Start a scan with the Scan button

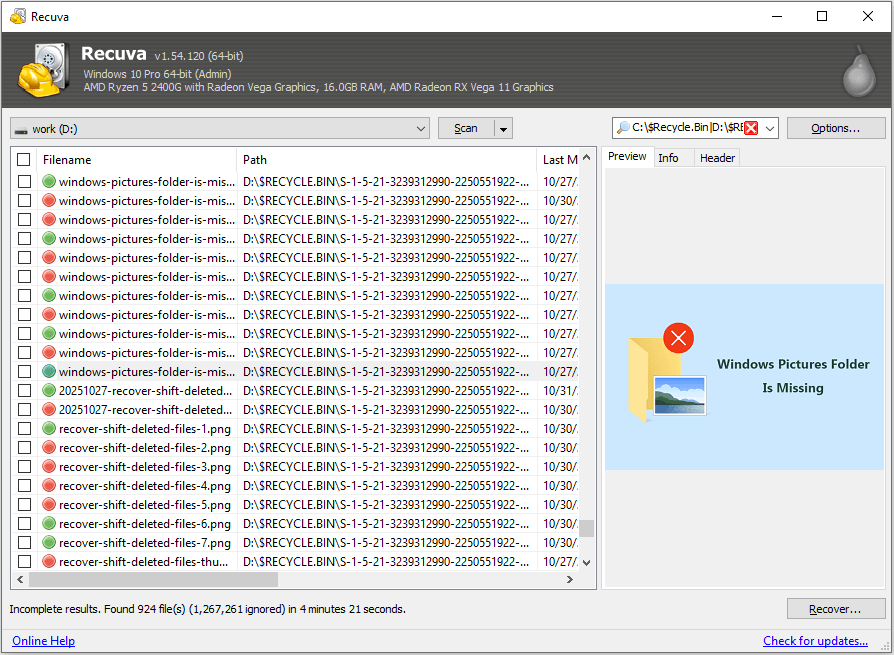coord(466,129)
